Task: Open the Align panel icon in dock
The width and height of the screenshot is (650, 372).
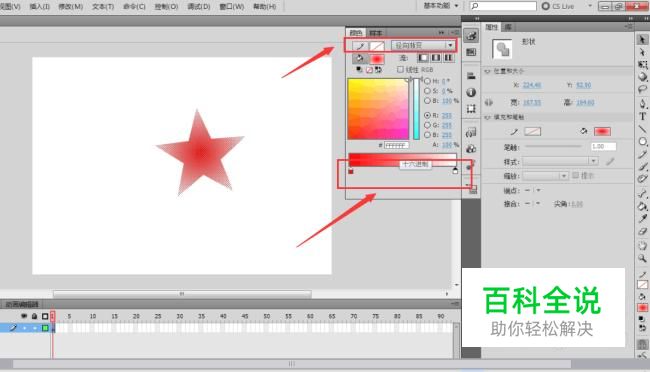Action: [x=471, y=76]
